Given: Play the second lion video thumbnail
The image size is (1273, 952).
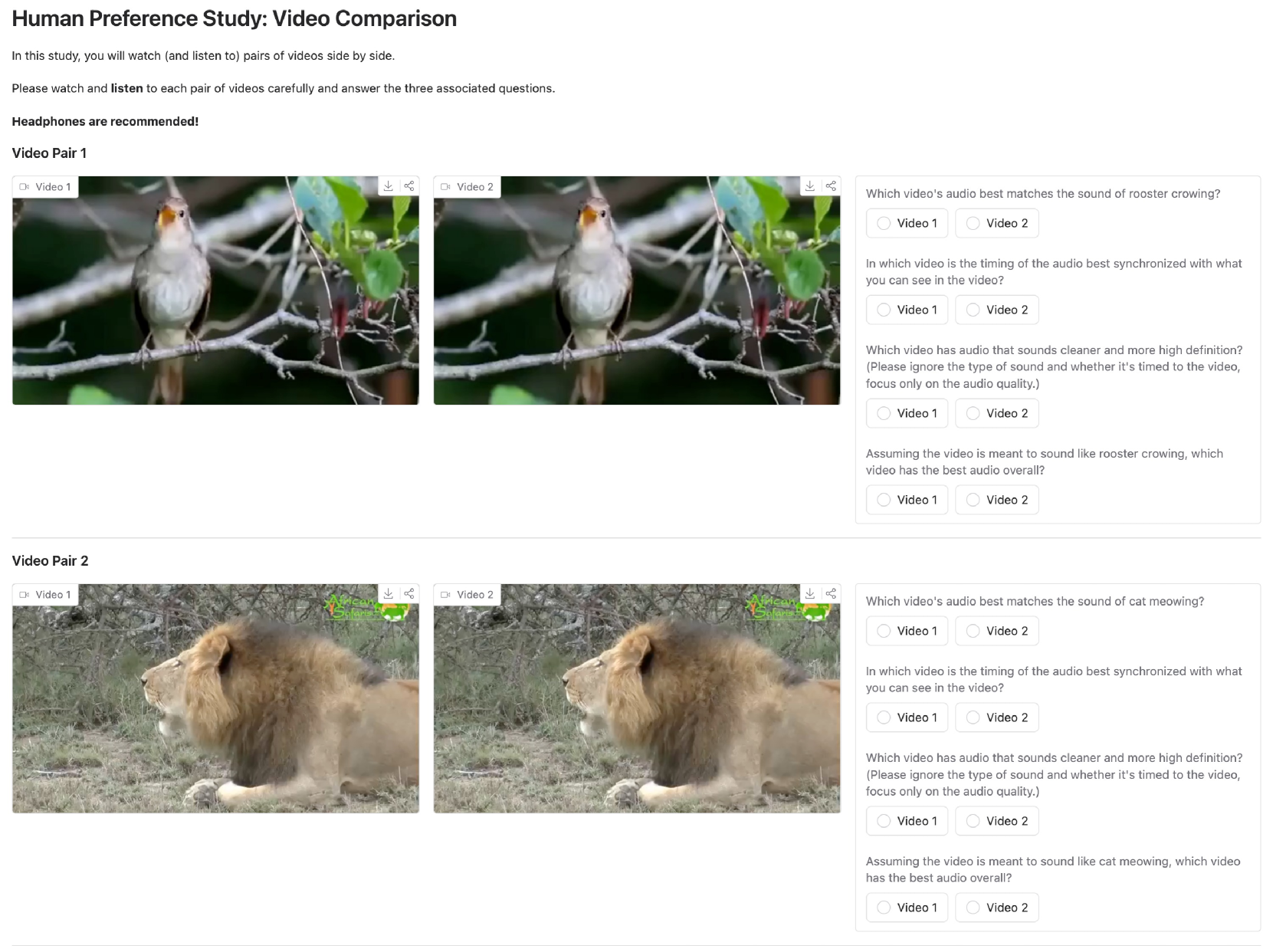Looking at the screenshot, I should pyautogui.click(x=637, y=698).
